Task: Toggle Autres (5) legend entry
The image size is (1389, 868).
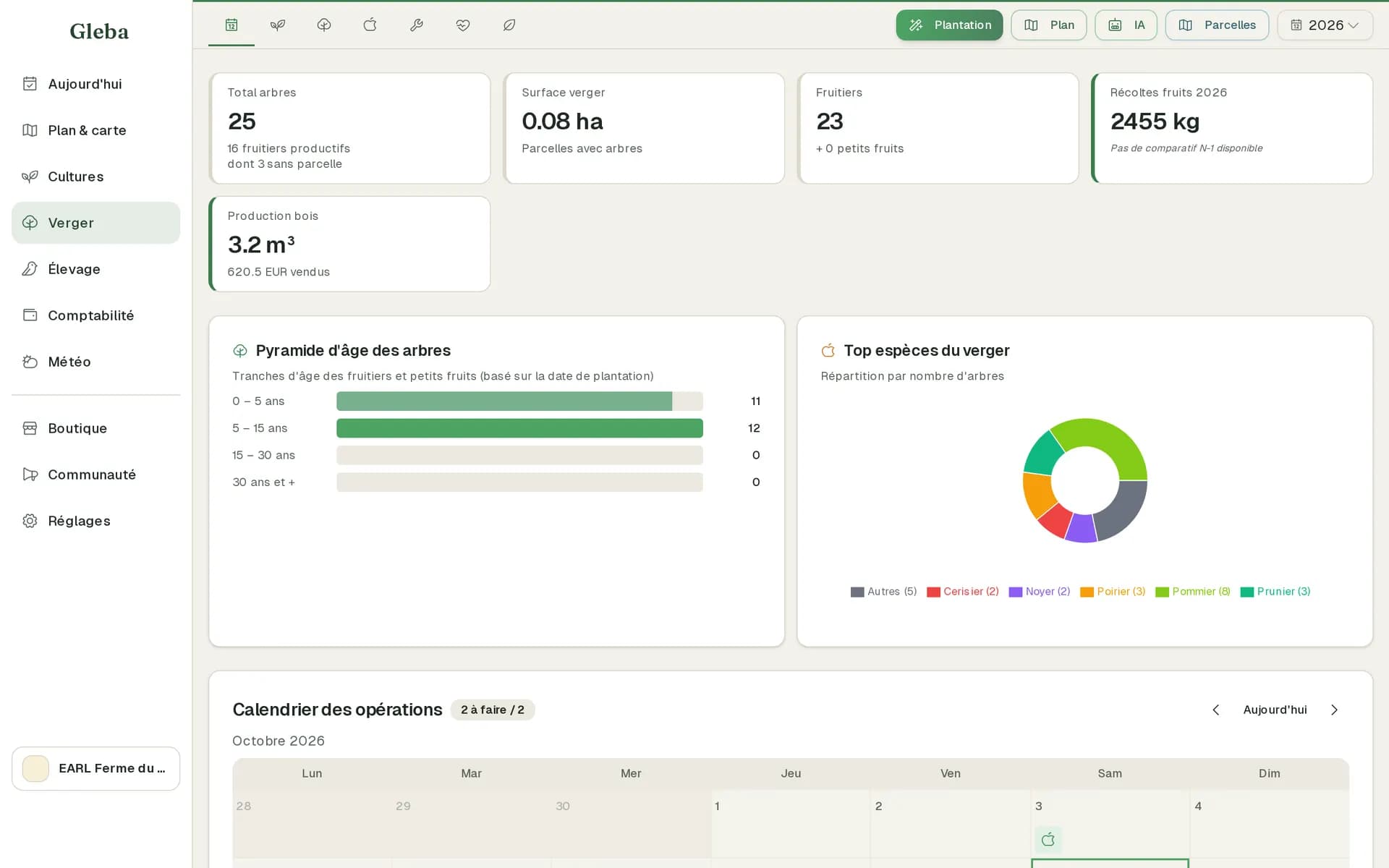Action: pyautogui.click(x=883, y=592)
